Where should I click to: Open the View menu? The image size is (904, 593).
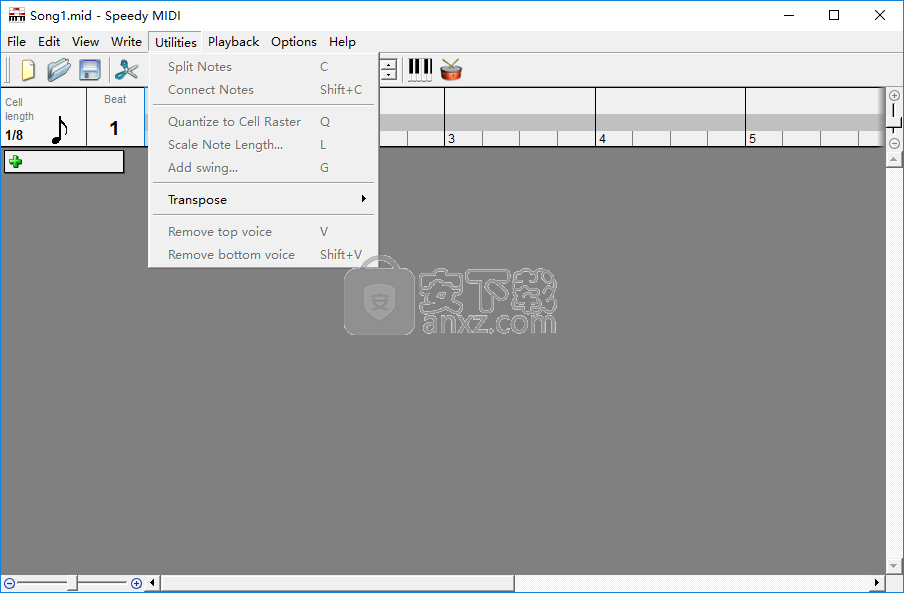tap(85, 41)
